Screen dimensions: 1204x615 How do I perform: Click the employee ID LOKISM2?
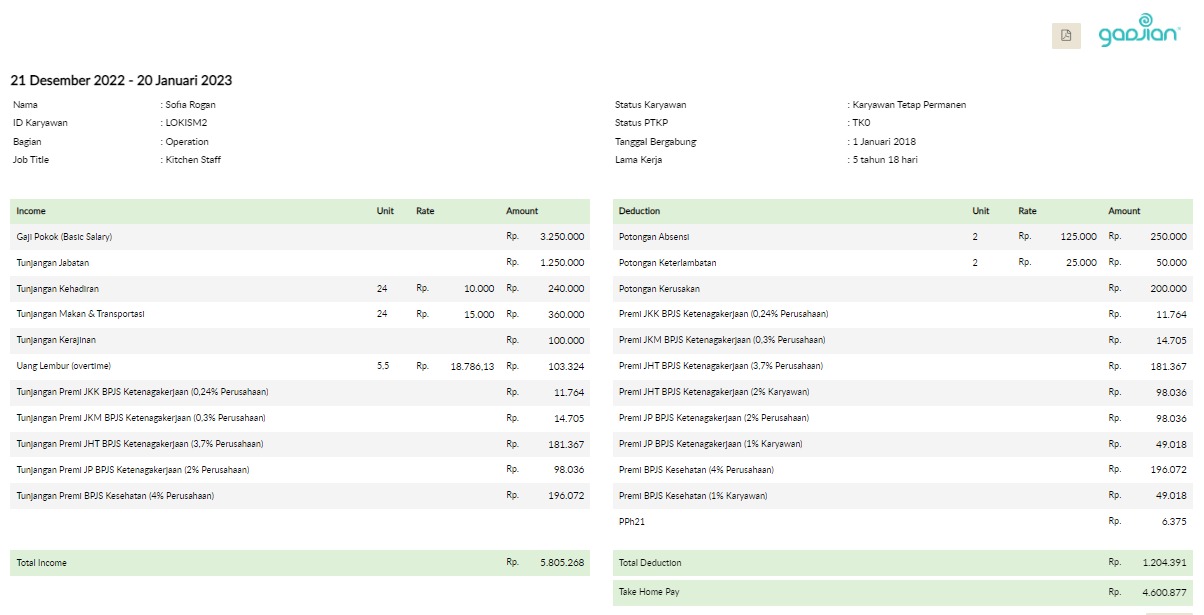point(186,123)
